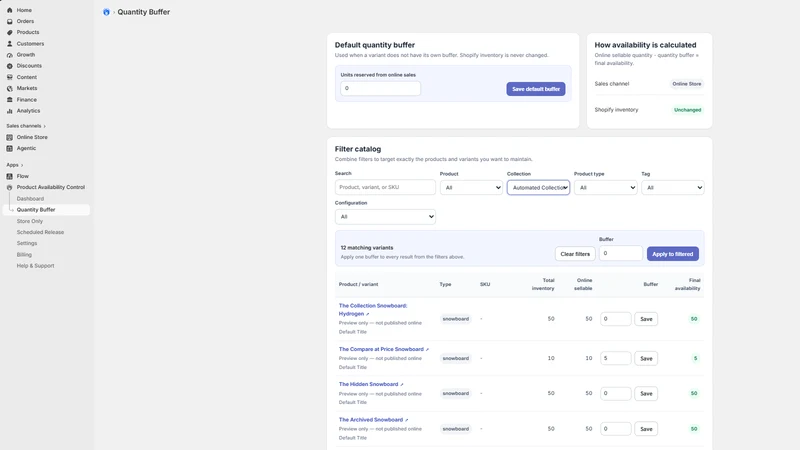Expand the Apps section chevron

pyautogui.click(x=22, y=165)
